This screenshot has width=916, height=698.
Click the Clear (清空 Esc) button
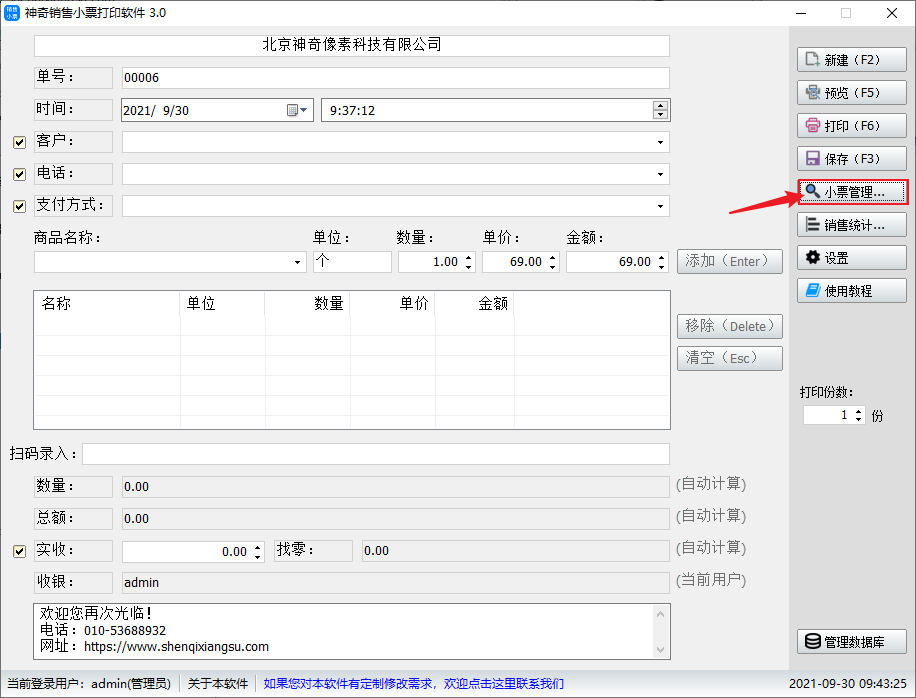(730, 359)
